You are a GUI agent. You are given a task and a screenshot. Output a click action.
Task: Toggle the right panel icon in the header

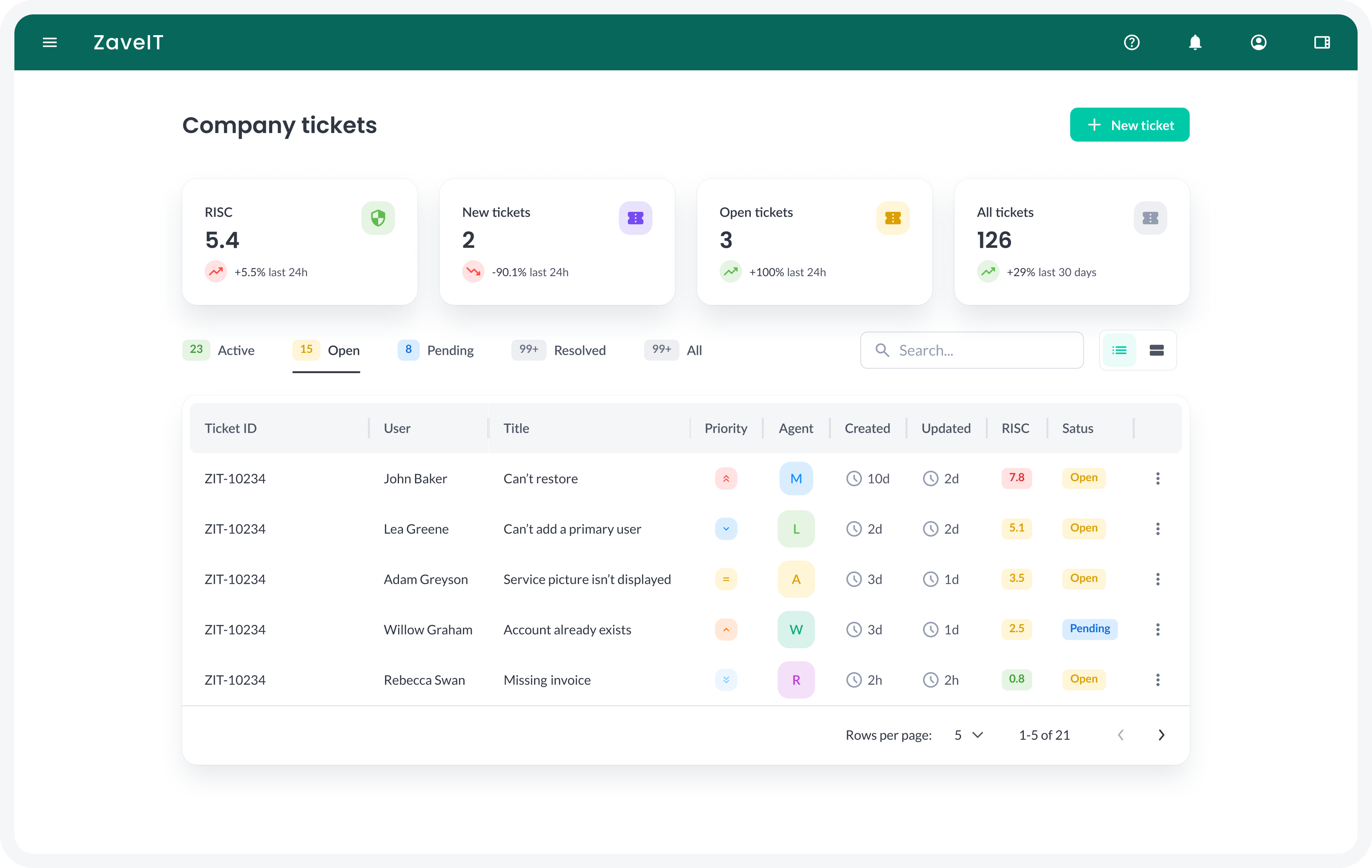tap(1322, 42)
